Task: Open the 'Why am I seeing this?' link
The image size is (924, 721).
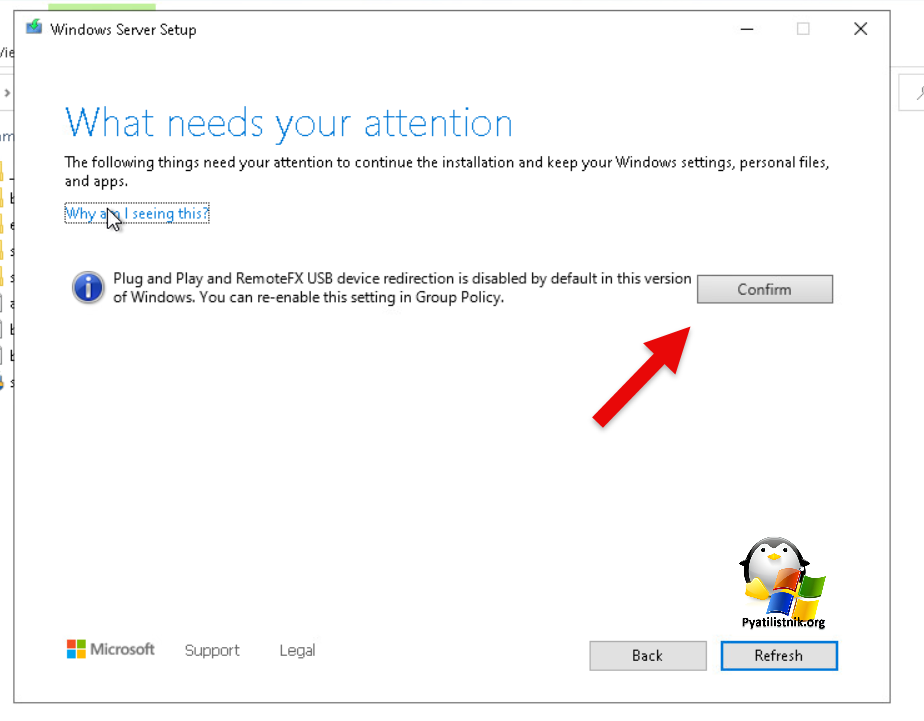Action: point(137,214)
